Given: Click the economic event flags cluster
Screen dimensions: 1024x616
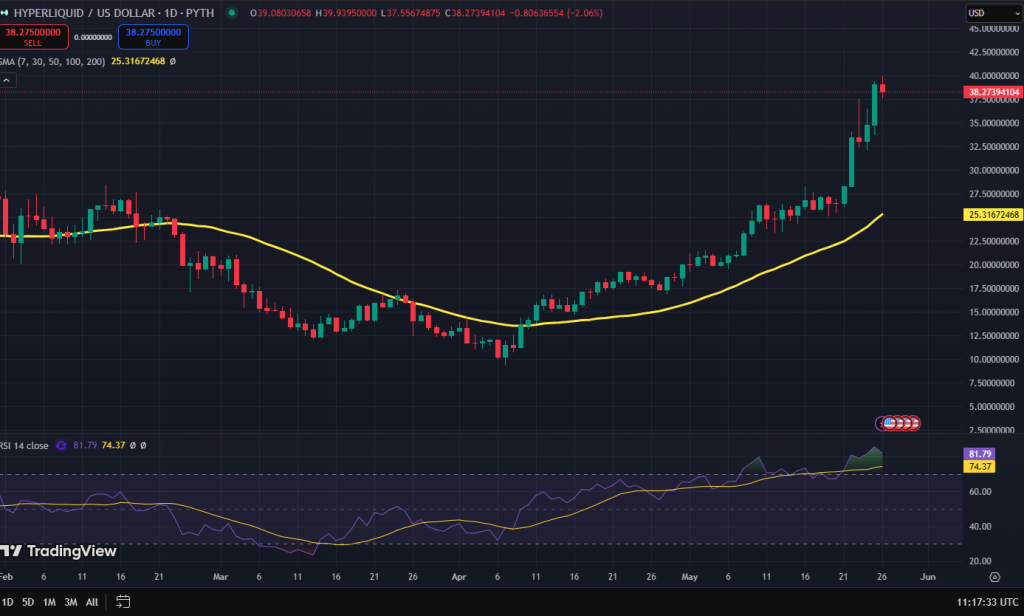Looking at the screenshot, I should (898, 423).
